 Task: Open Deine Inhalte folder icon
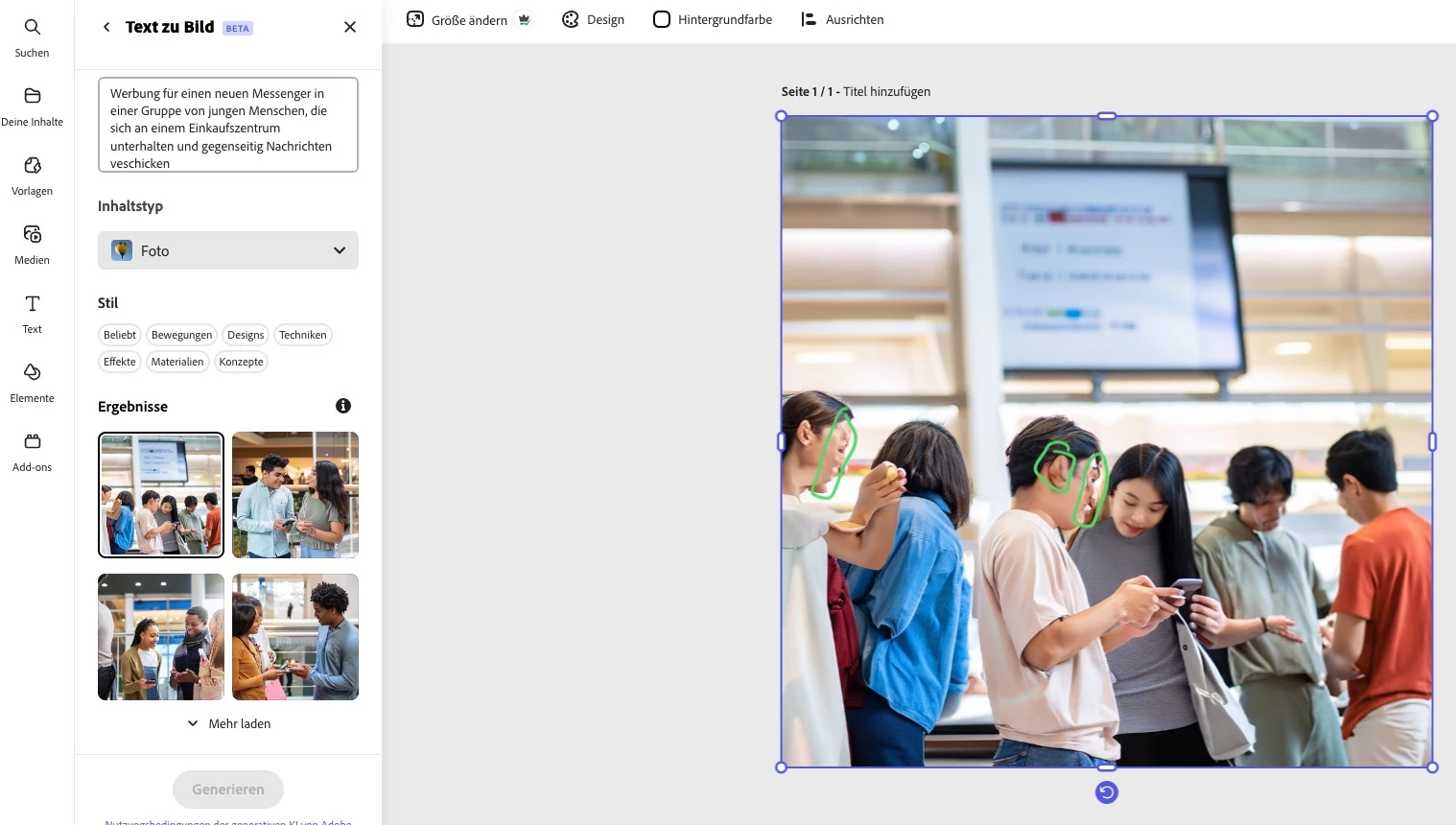(x=32, y=96)
